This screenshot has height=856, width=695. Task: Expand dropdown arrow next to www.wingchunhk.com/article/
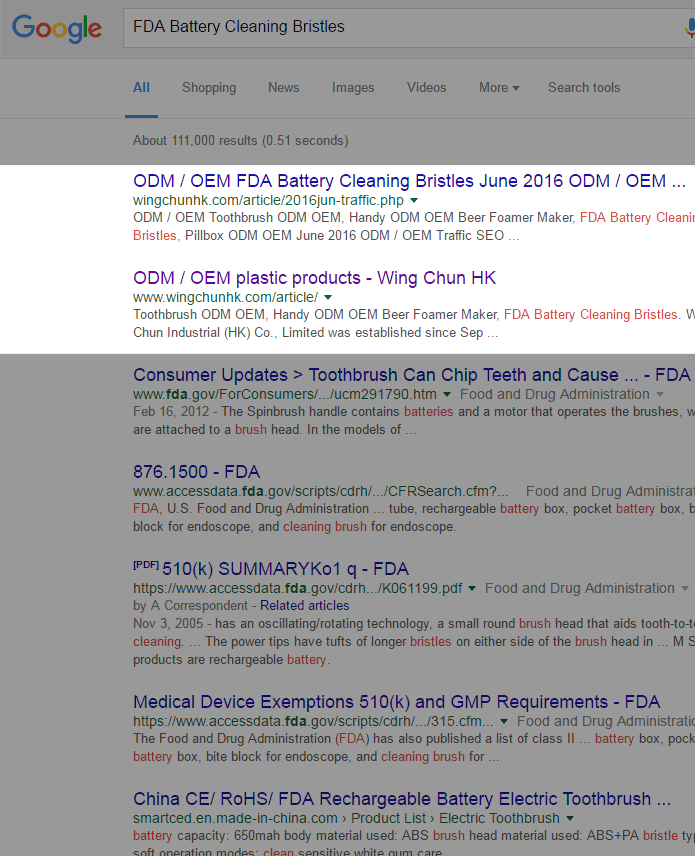click(x=328, y=298)
